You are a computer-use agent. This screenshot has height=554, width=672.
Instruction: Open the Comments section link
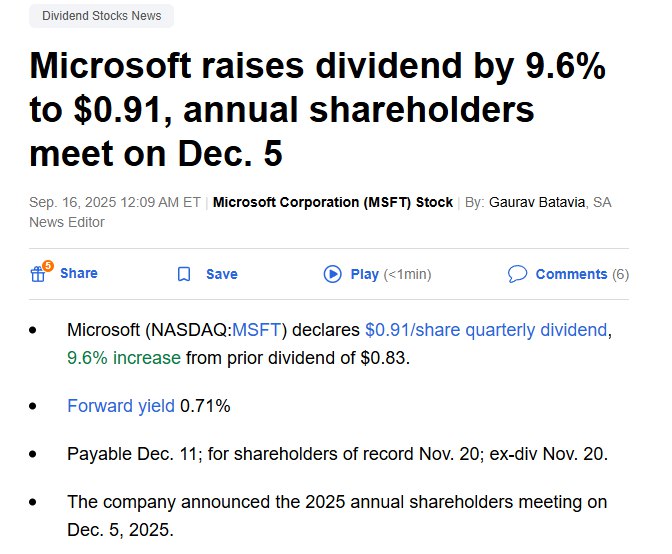[571, 274]
